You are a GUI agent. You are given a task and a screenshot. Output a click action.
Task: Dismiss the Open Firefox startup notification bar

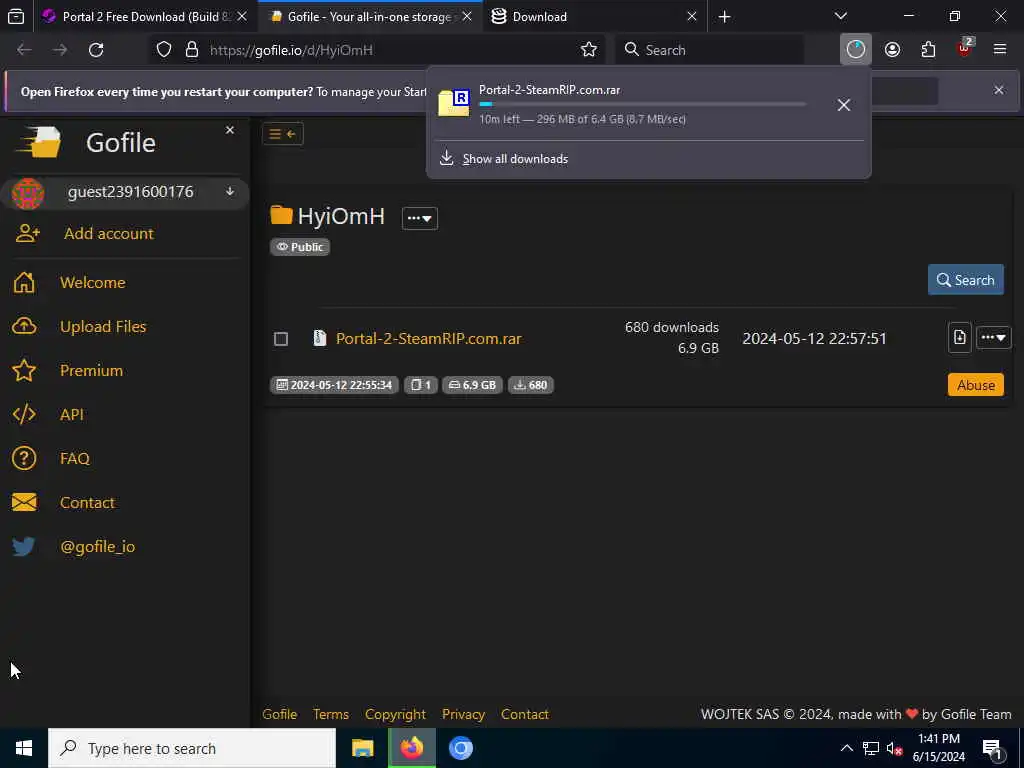pyautogui.click(x=999, y=90)
